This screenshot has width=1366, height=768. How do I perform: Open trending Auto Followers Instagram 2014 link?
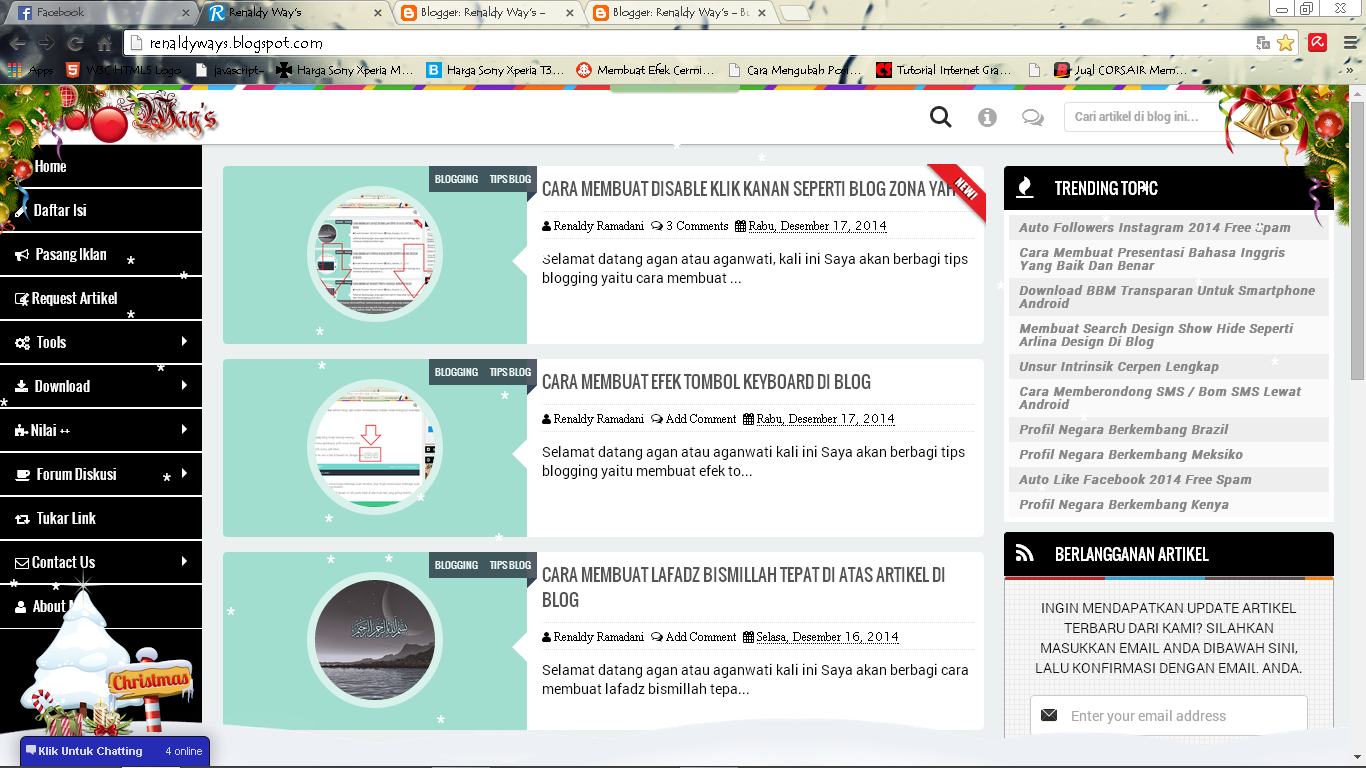point(1155,228)
